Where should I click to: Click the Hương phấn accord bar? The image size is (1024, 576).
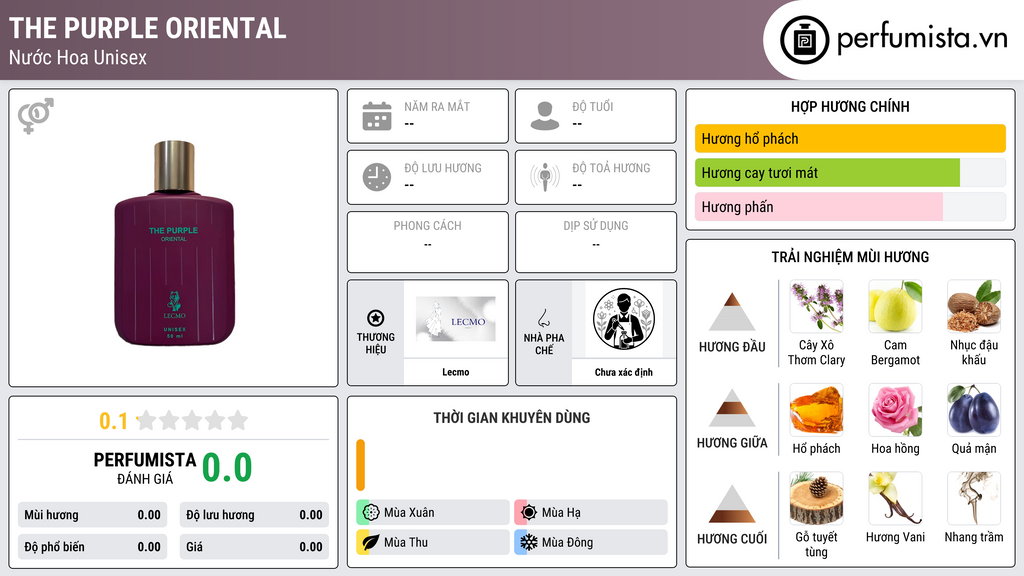pos(850,207)
